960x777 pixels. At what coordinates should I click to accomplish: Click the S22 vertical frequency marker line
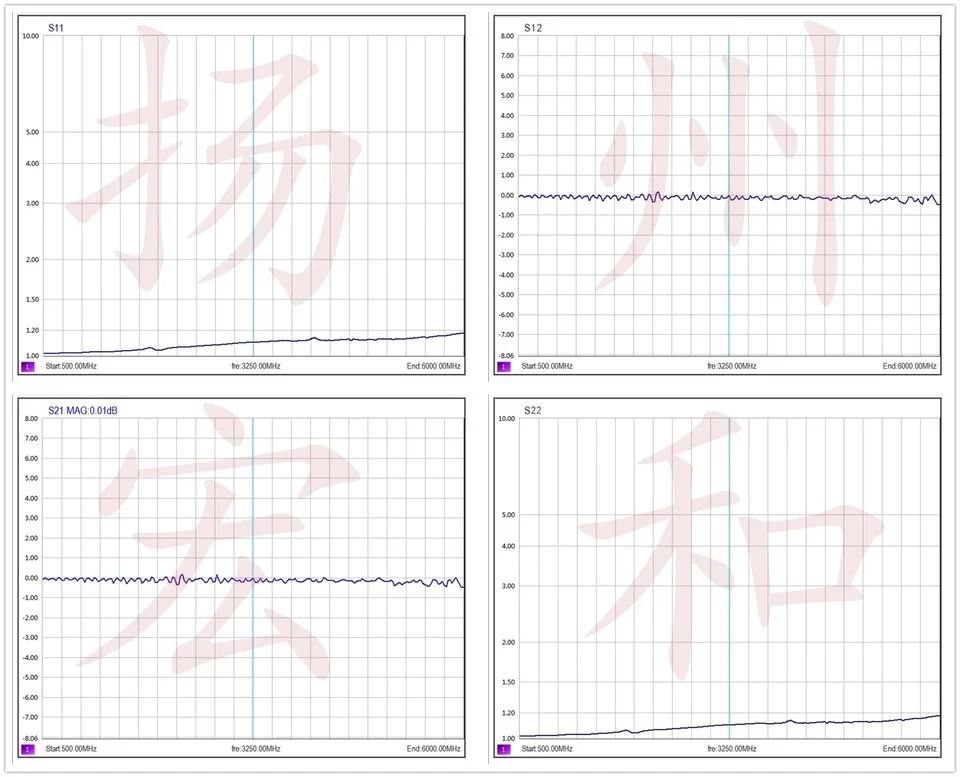(729, 579)
